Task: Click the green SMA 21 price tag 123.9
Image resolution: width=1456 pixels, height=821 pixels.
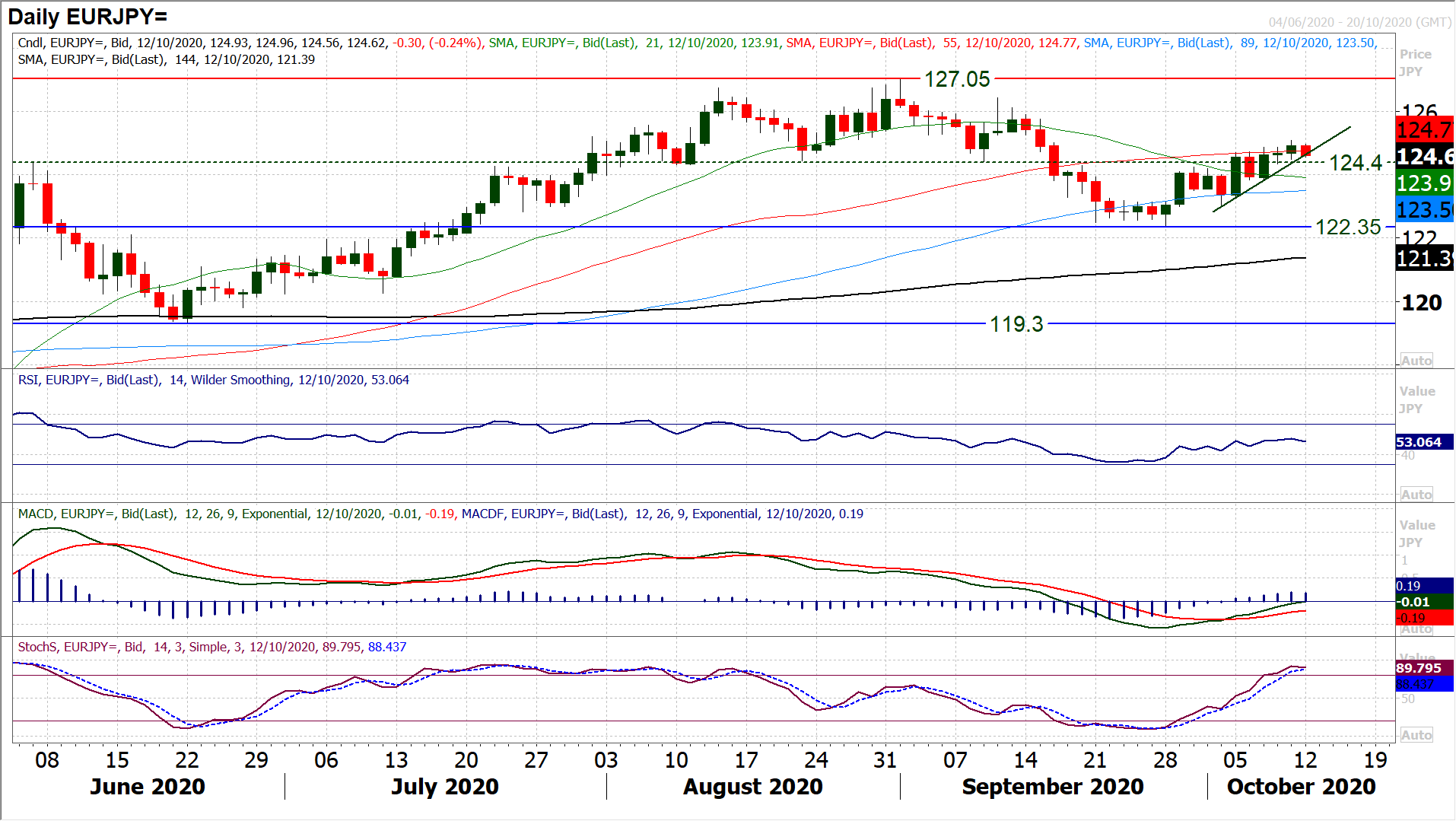Action: 1424,183
